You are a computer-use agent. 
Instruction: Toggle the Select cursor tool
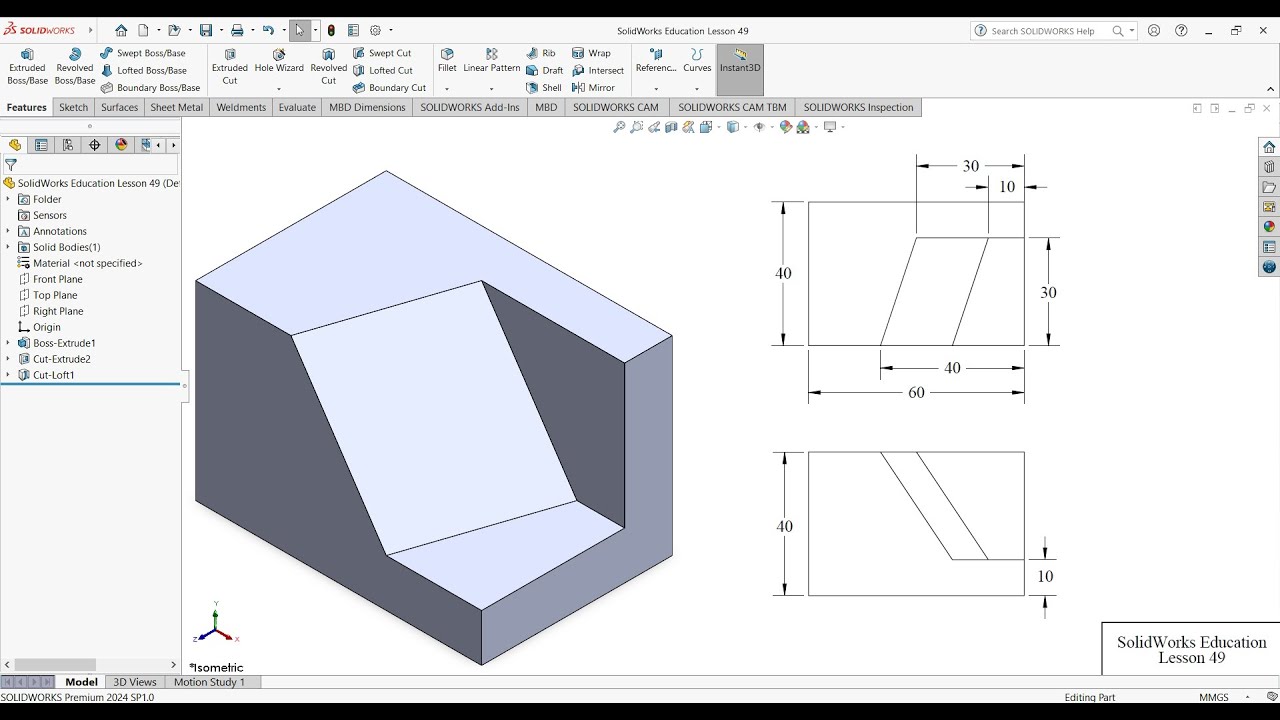click(x=299, y=31)
